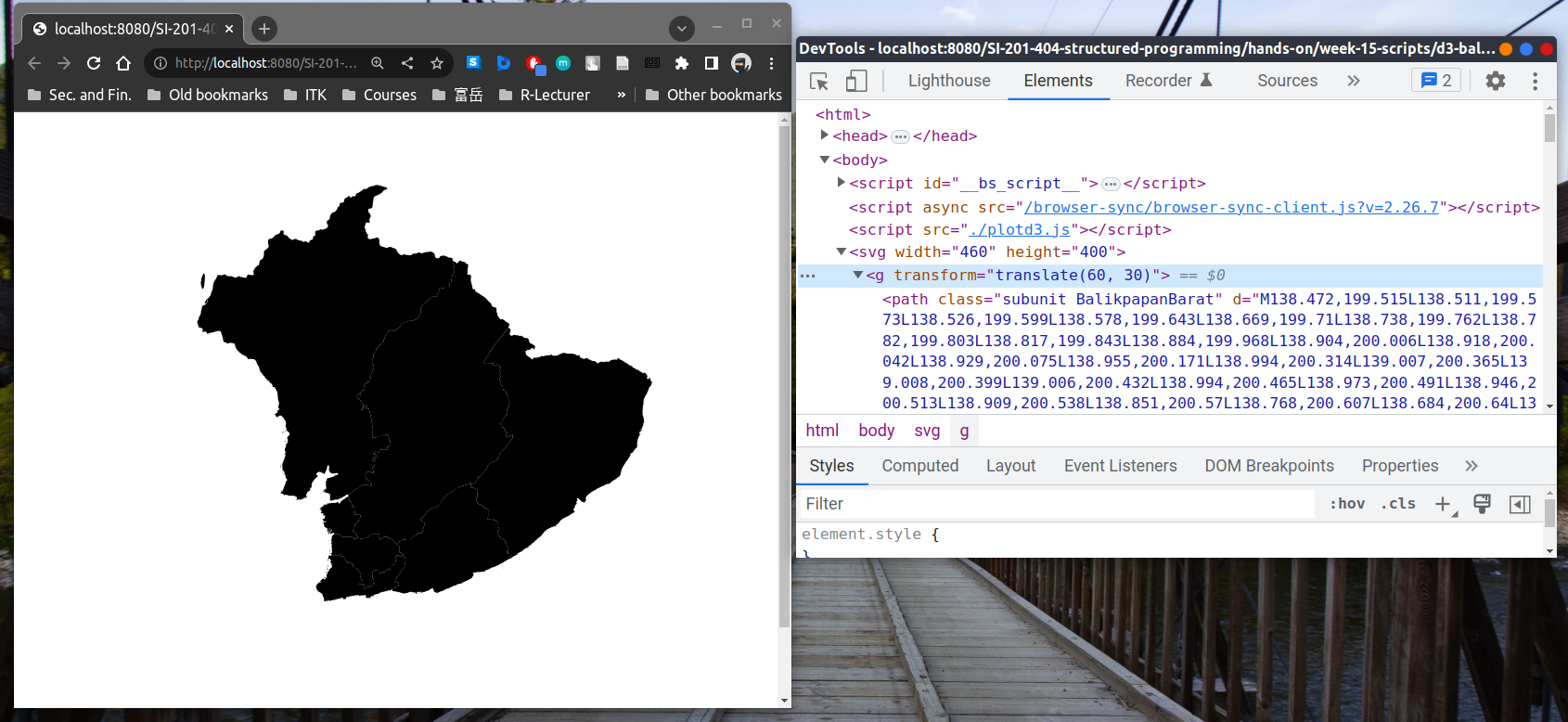Switch to the Computed pane
The height and width of the screenshot is (722, 1568).
point(920,466)
